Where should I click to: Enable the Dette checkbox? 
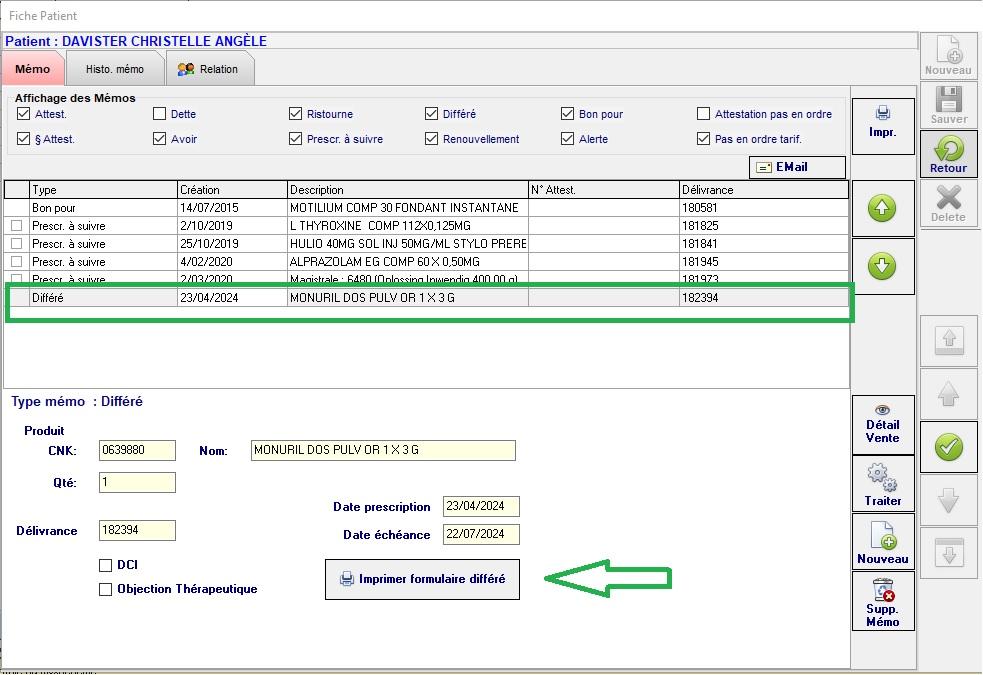tap(160, 114)
